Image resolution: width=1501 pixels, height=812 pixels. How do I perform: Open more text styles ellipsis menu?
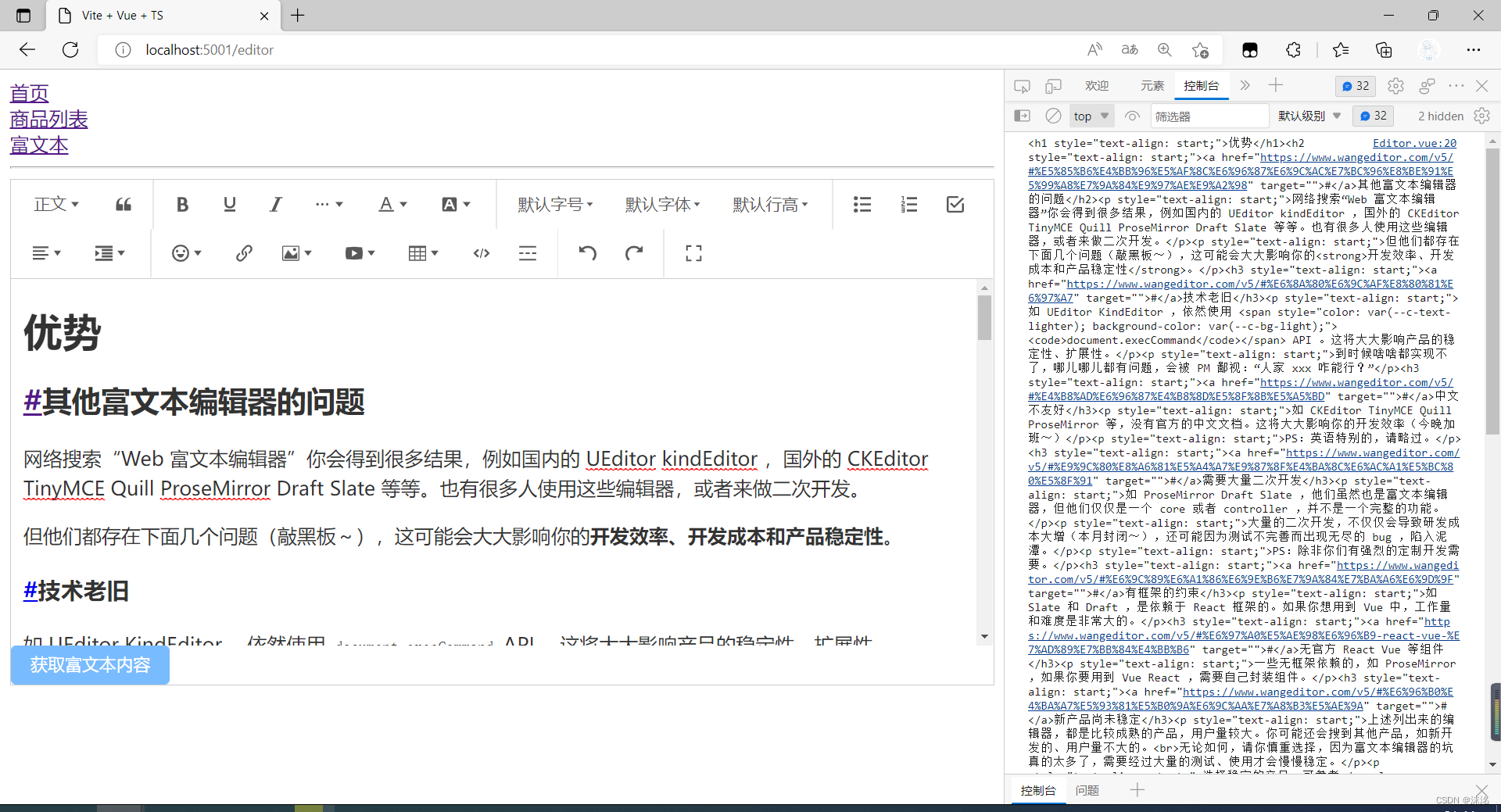tap(329, 205)
